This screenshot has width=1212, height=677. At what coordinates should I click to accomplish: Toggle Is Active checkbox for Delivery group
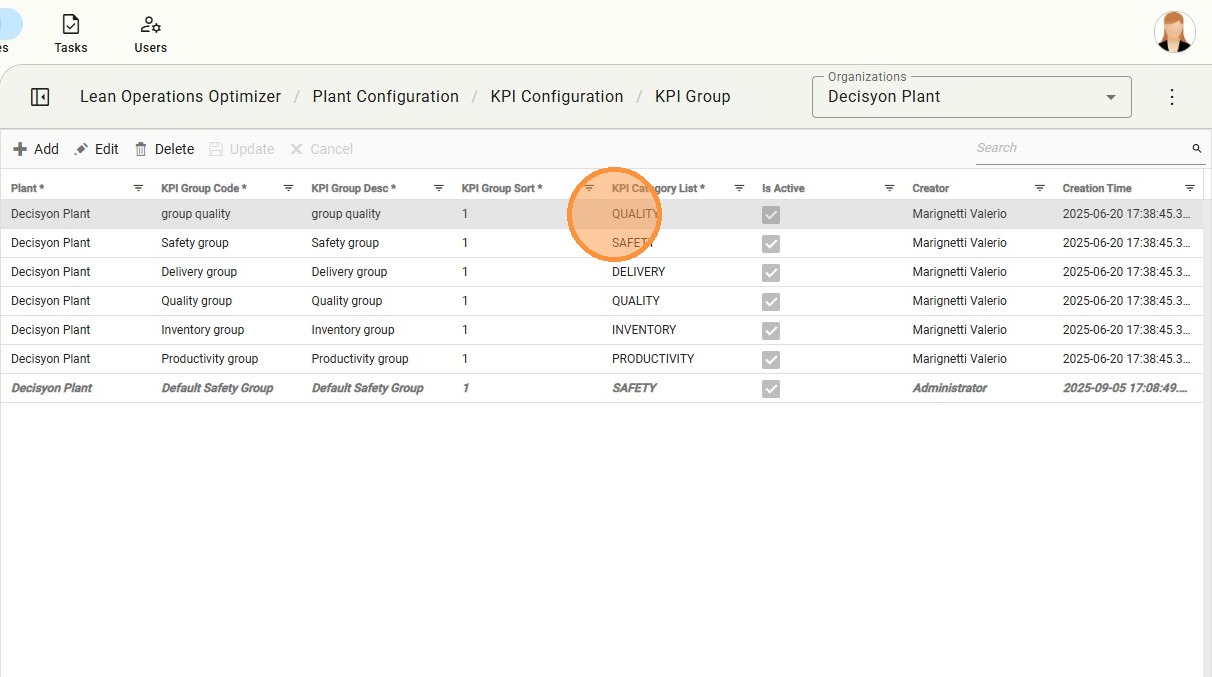point(771,273)
